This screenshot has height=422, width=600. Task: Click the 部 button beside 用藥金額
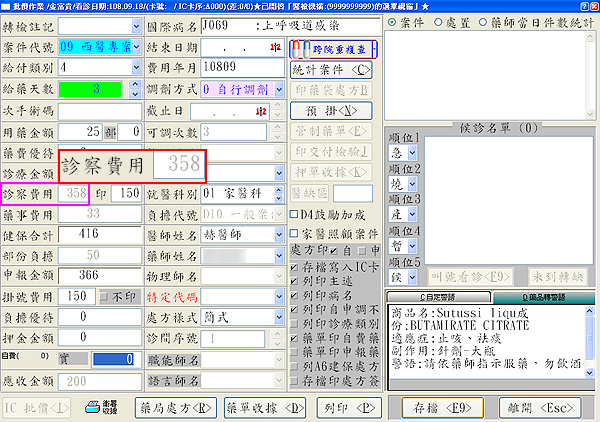[110, 131]
